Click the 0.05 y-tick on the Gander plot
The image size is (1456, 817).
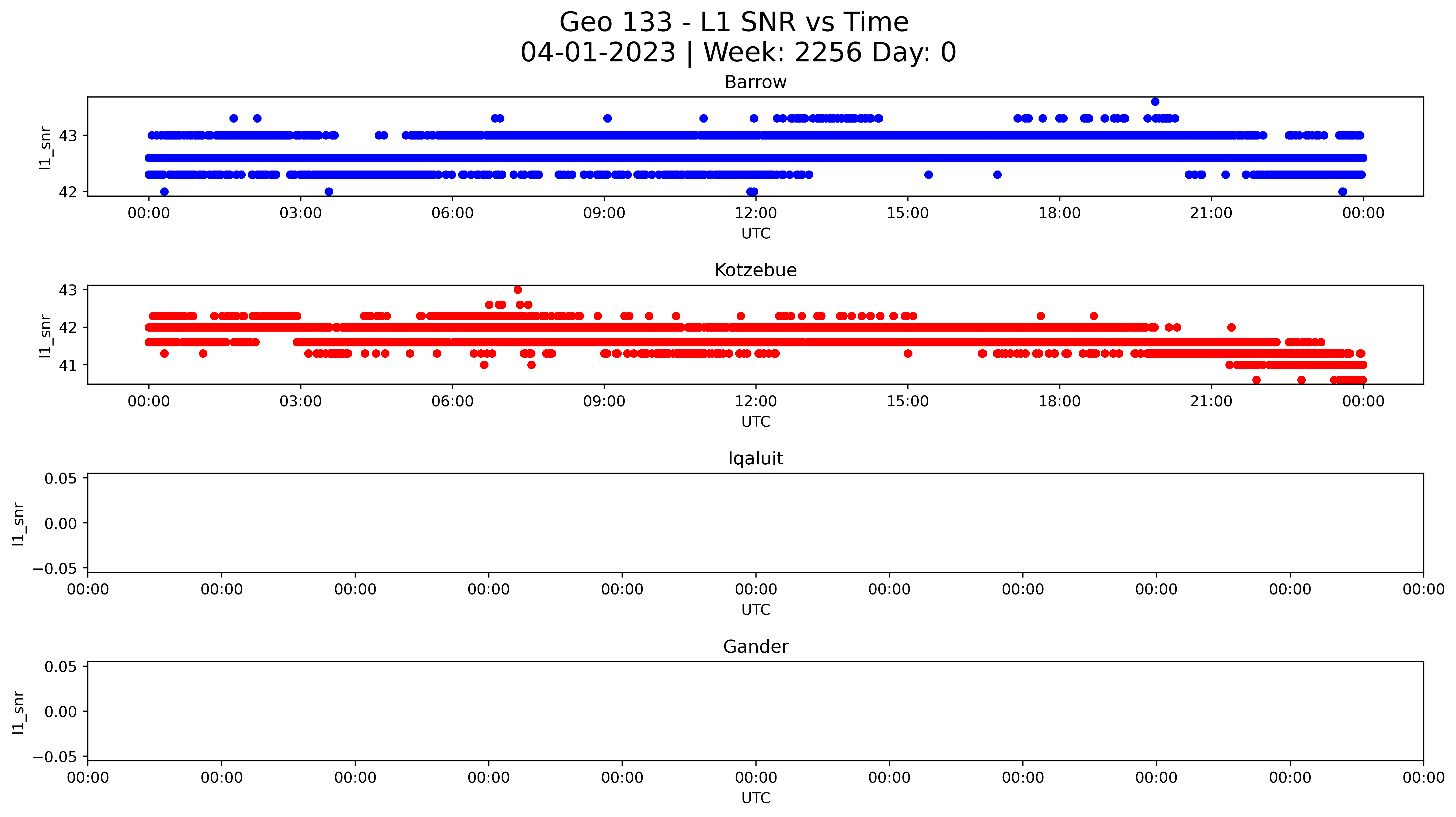click(61, 667)
